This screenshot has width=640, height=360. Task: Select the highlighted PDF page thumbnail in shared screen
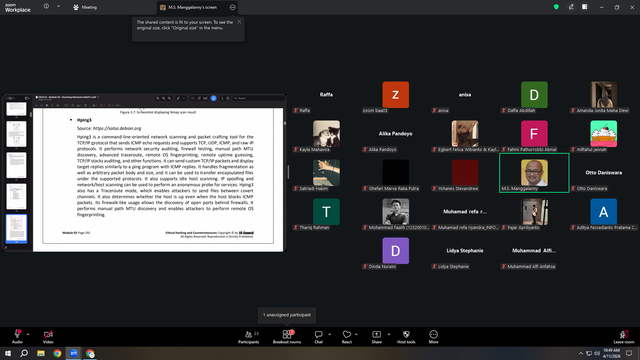16,229
